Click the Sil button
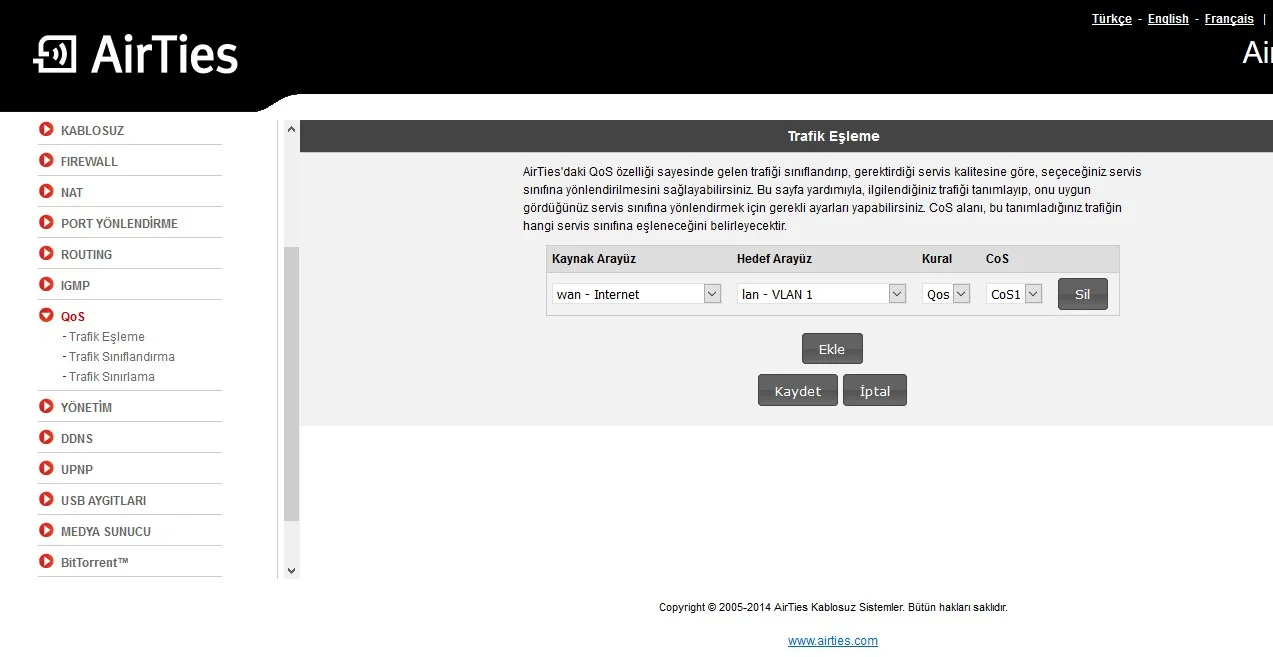Viewport: 1273px width, 657px height. [x=1083, y=294]
